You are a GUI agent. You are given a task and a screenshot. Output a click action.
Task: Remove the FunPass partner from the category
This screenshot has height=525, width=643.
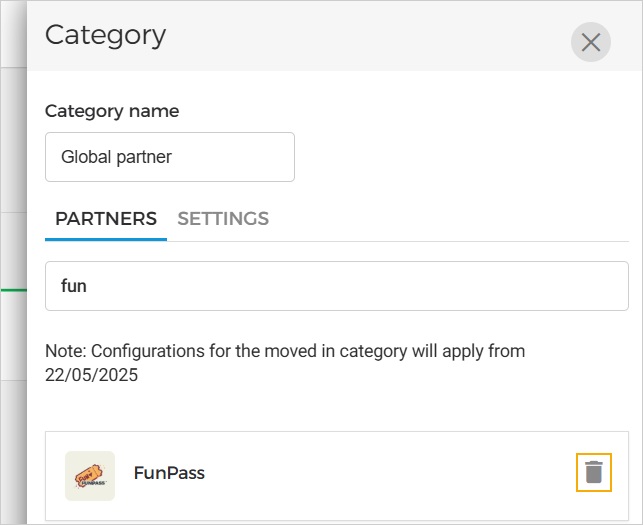click(x=594, y=472)
